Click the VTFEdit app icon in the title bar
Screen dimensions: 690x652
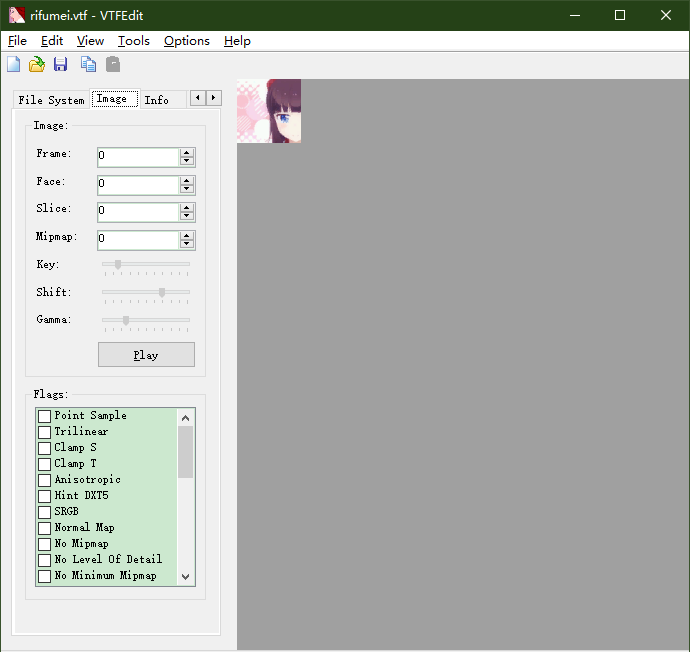pos(16,15)
